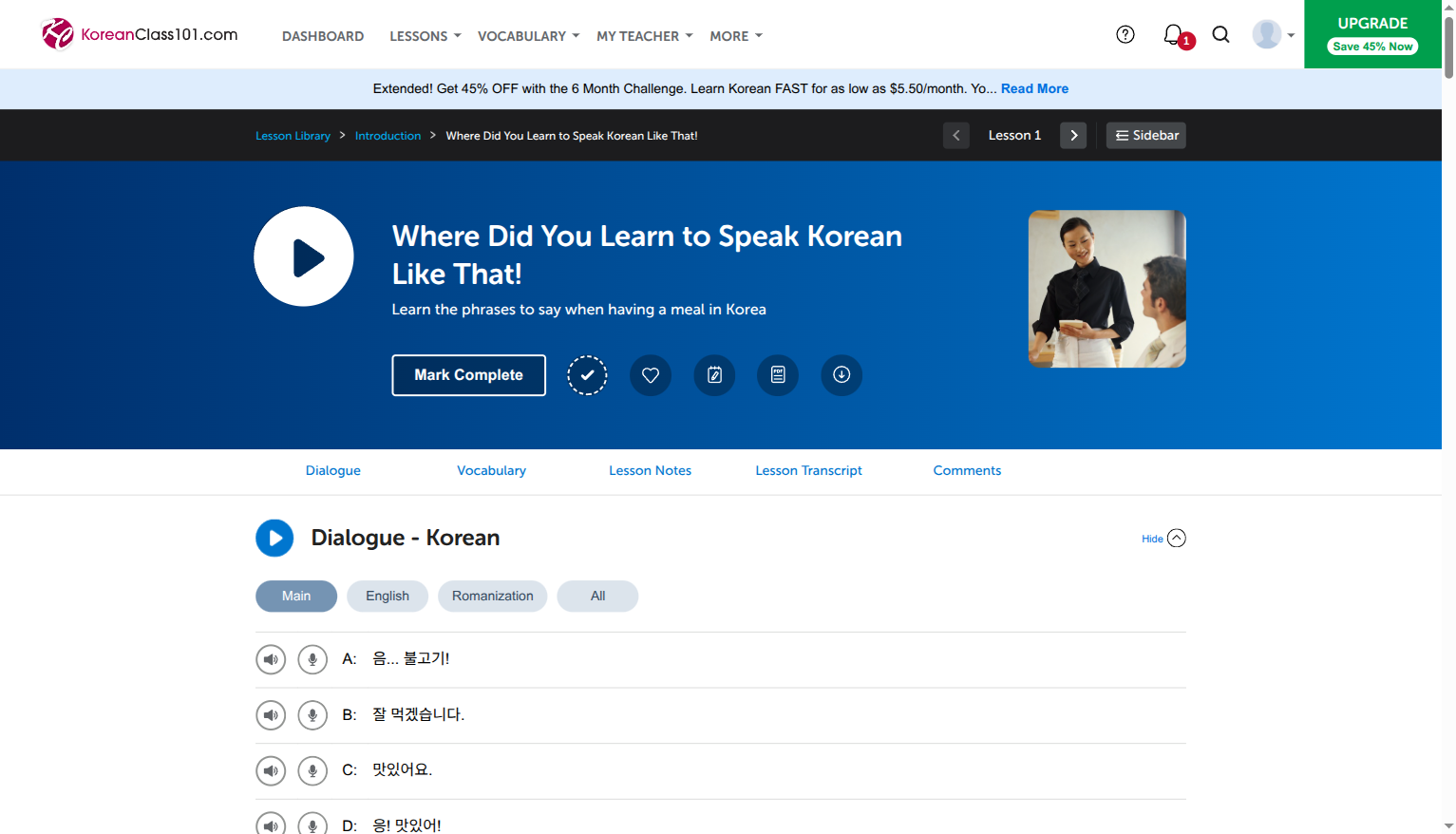Image resolution: width=1456 pixels, height=834 pixels.
Task: Expand the MY TEACHER dropdown menu
Action: tap(644, 36)
